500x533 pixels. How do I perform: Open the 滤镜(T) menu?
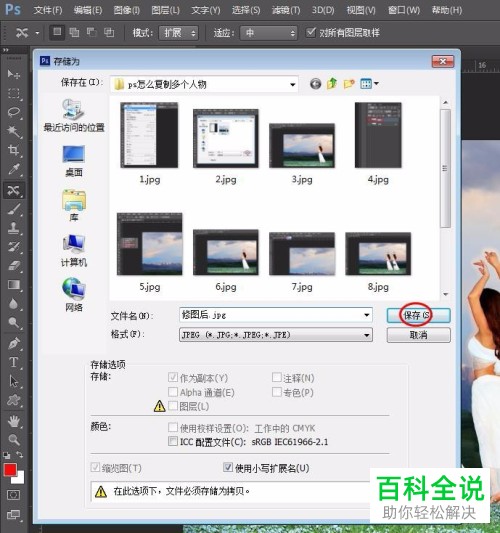pos(286,10)
